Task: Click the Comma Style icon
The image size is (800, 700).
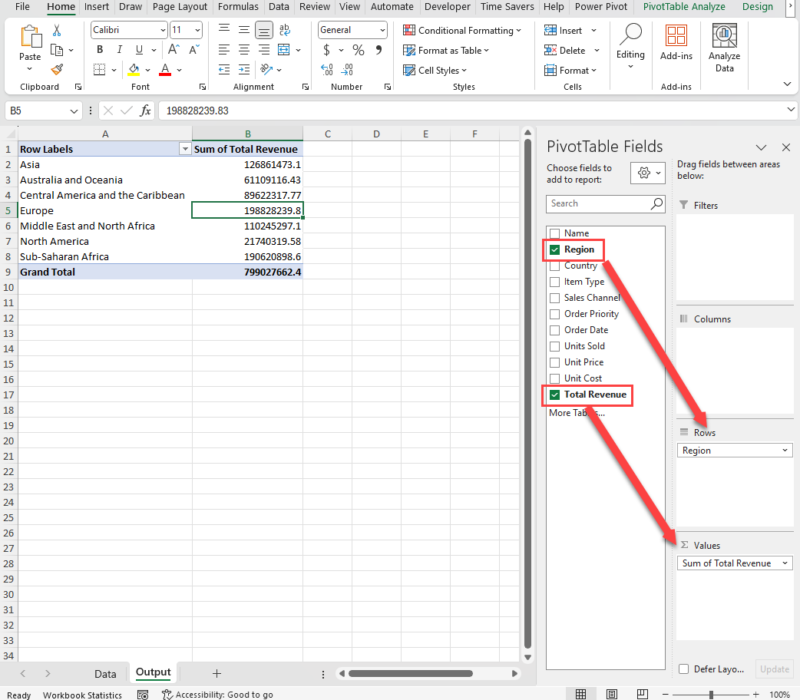Action: point(379,49)
